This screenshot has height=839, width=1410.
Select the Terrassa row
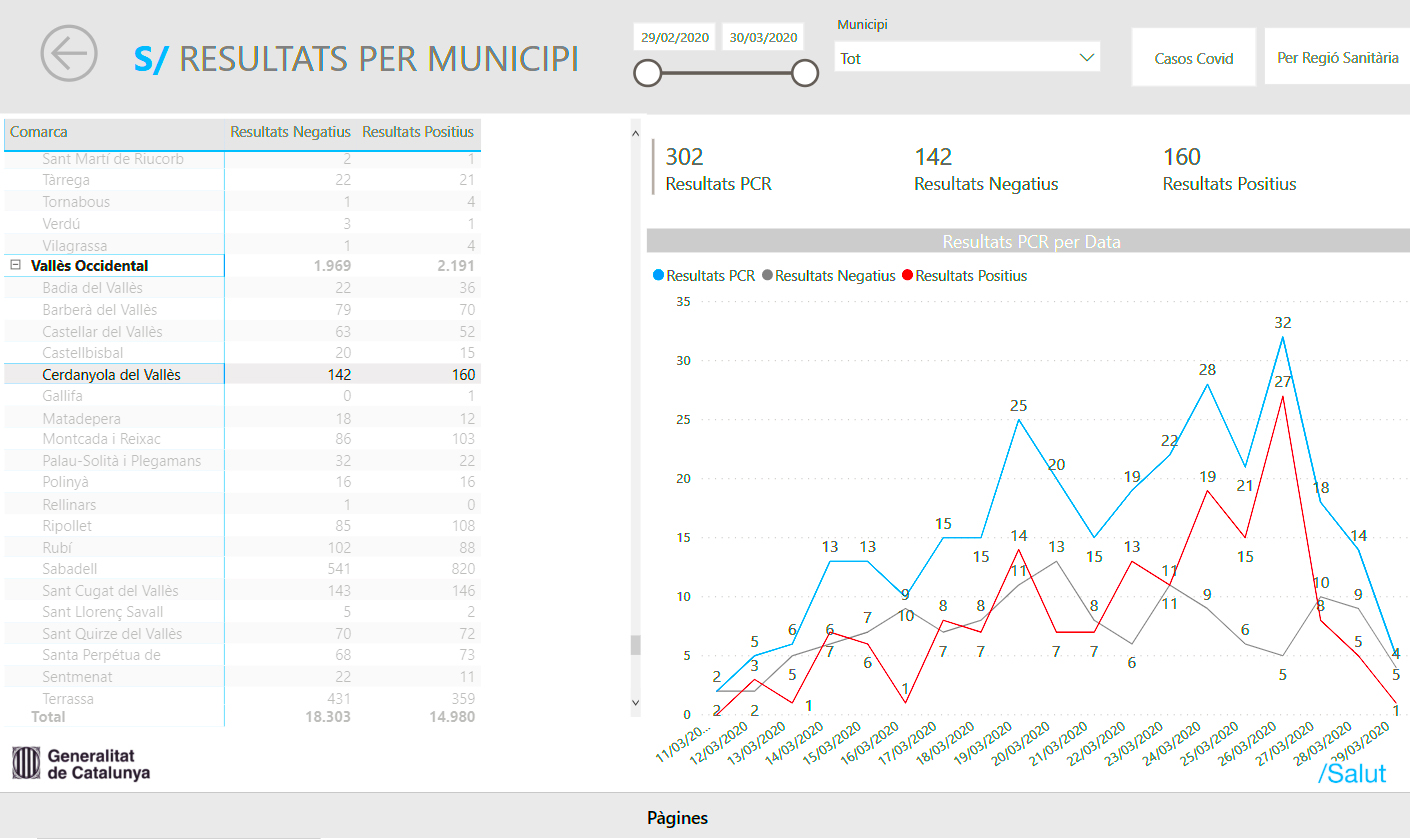tap(242, 699)
